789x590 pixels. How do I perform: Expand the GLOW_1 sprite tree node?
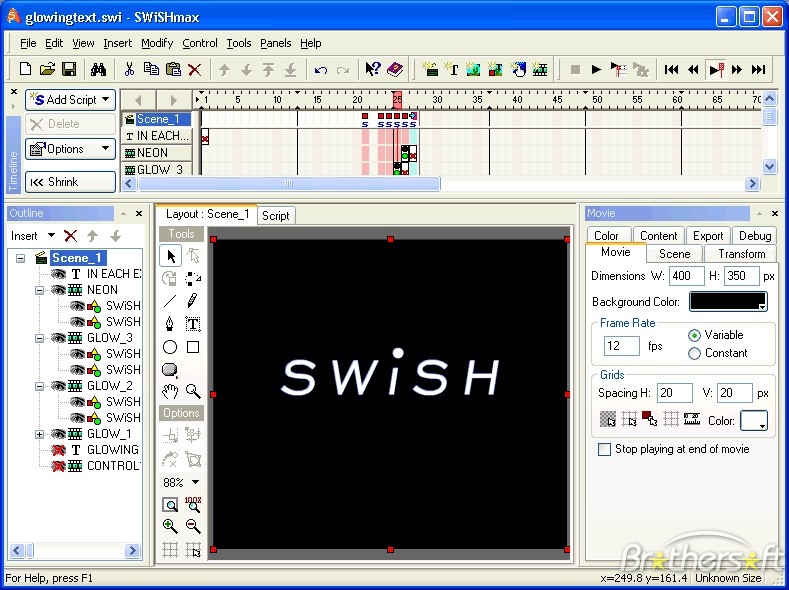[x=39, y=434]
